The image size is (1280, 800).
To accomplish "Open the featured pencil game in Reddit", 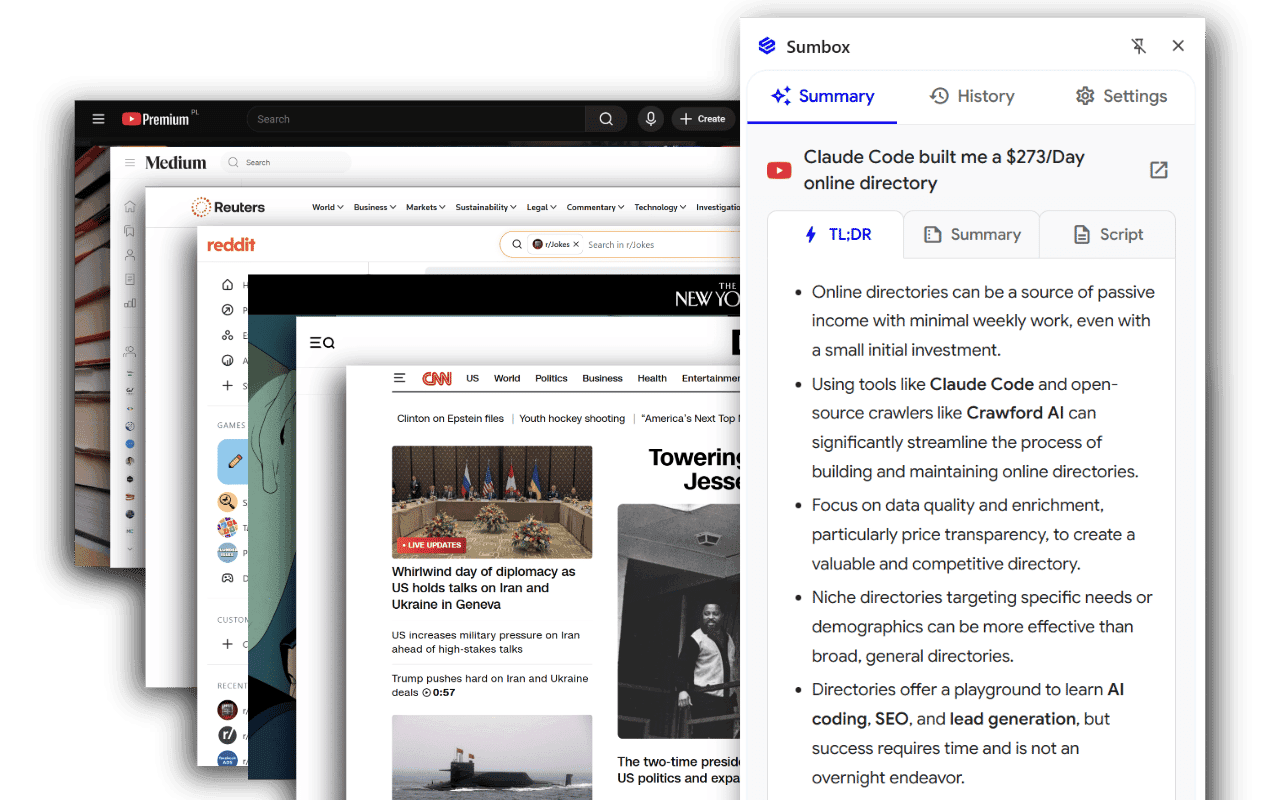I will pos(233,462).
